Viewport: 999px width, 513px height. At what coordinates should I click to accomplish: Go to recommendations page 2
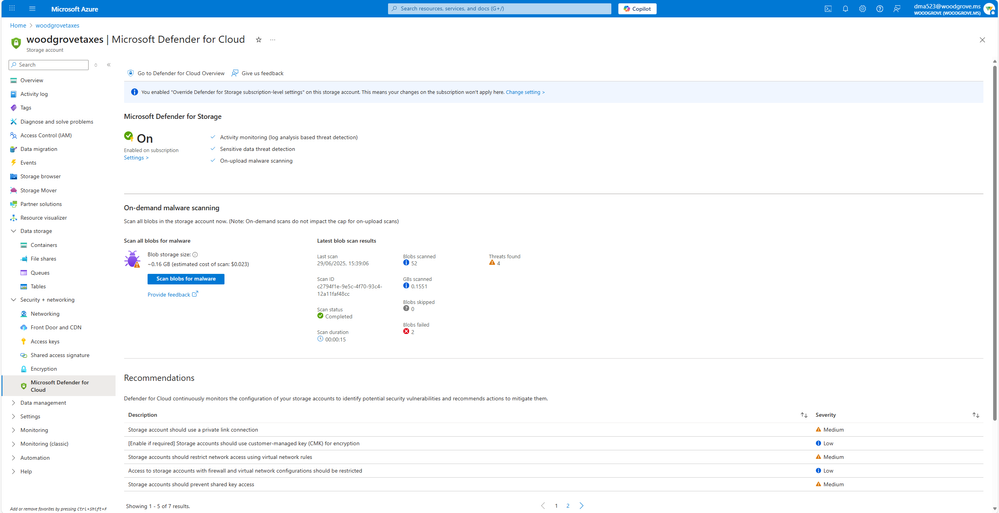click(568, 505)
